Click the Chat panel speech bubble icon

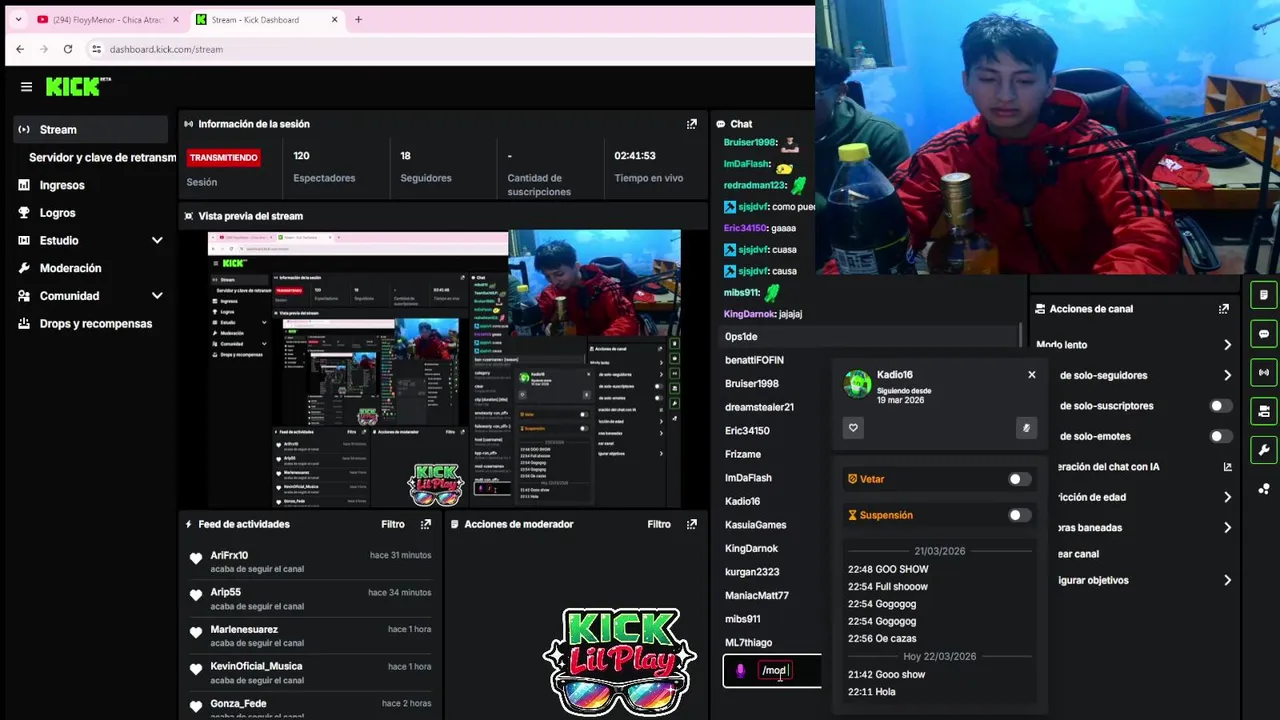click(720, 124)
